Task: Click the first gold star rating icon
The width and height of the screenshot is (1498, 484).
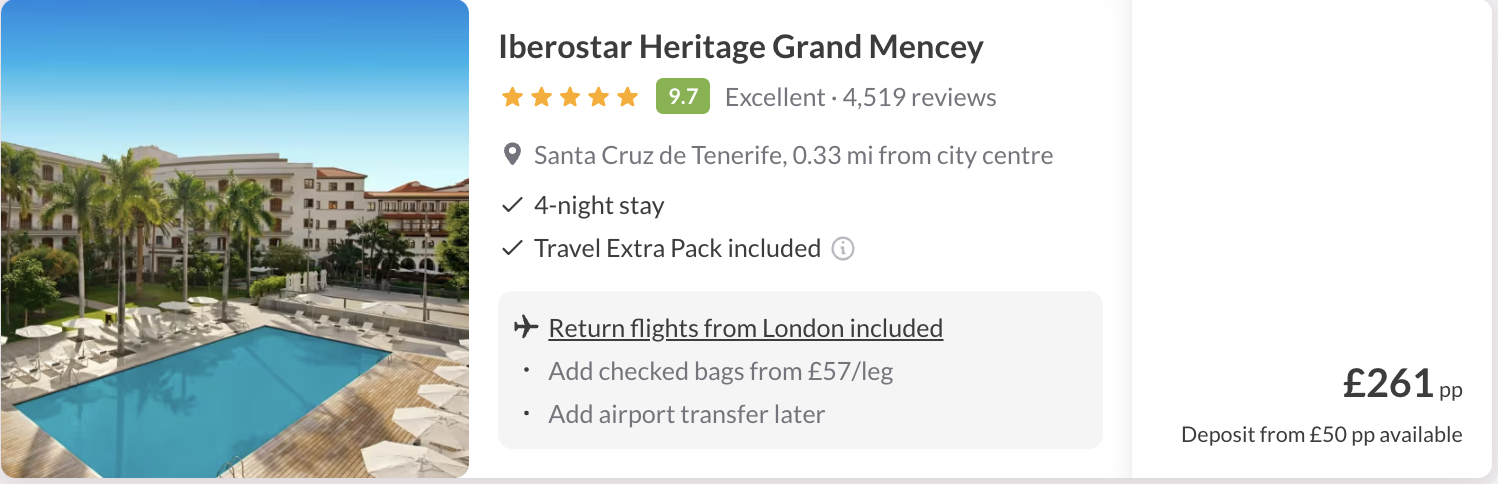Action: [x=512, y=97]
